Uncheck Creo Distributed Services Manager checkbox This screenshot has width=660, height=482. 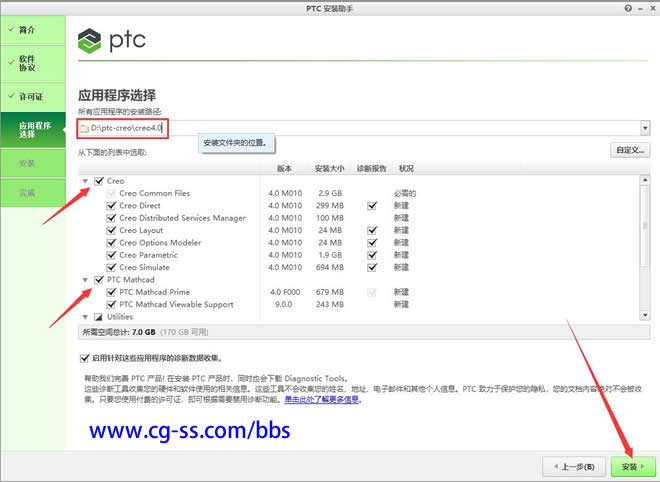pyautogui.click(x=111, y=218)
